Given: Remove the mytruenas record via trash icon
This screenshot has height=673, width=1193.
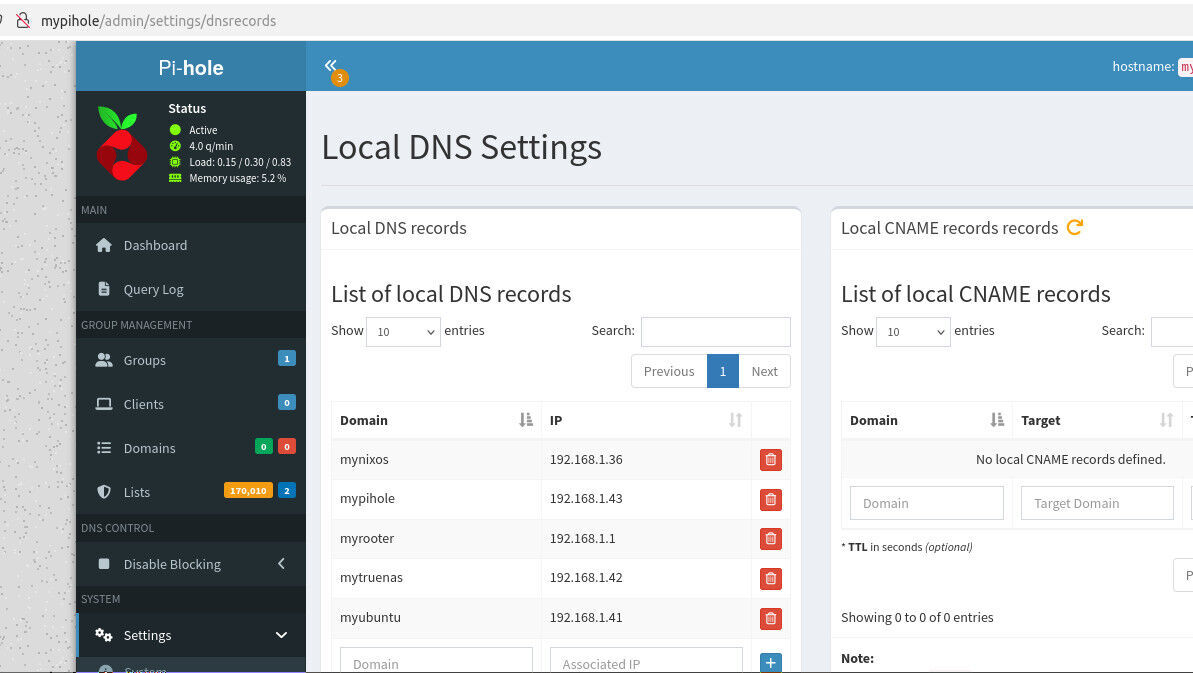Looking at the screenshot, I should 770,578.
